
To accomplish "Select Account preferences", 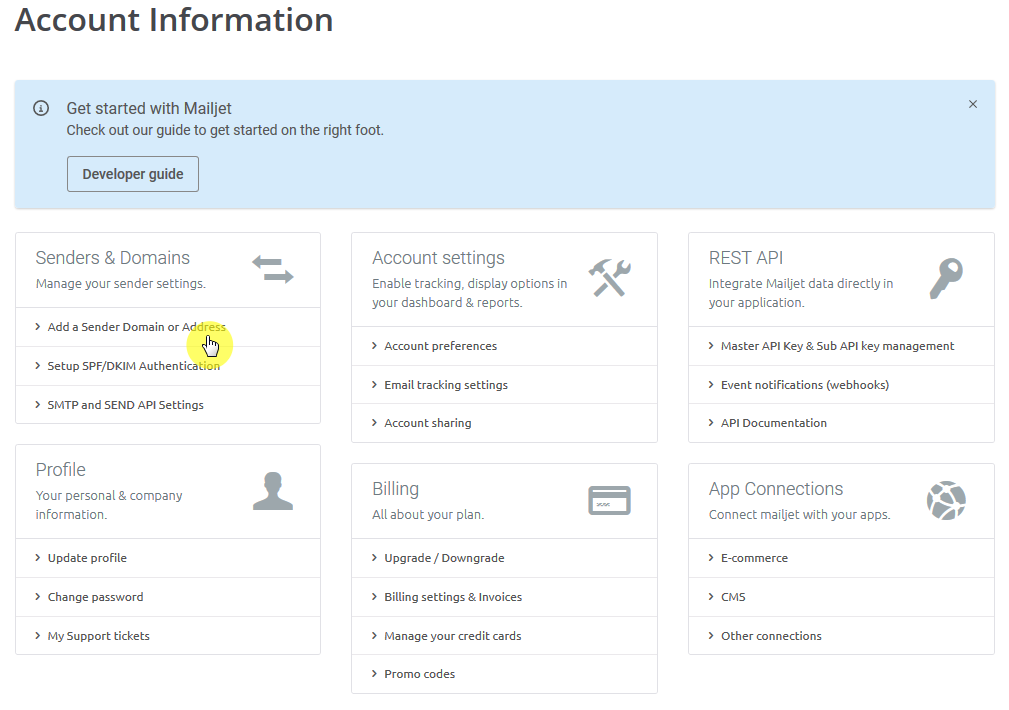I will click(x=440, y=346).
